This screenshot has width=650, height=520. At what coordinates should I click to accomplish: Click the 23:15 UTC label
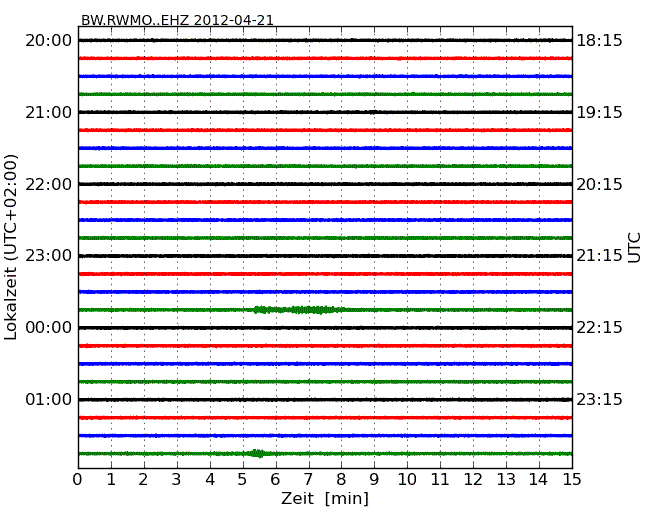pos(599,399)
